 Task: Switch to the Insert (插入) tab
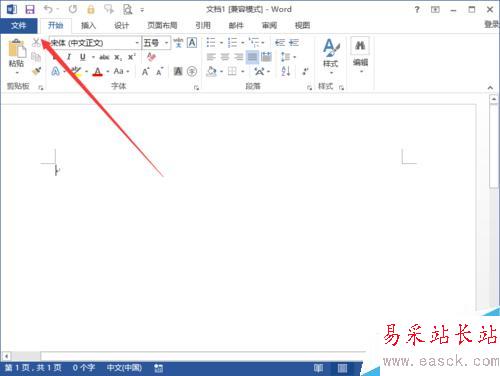[88, 26]
